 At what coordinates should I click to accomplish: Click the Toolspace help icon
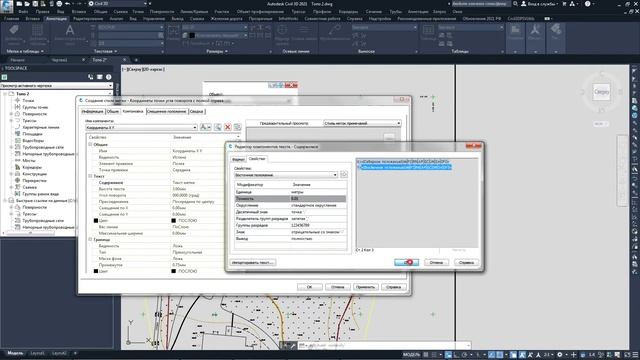tap(109, 77)
